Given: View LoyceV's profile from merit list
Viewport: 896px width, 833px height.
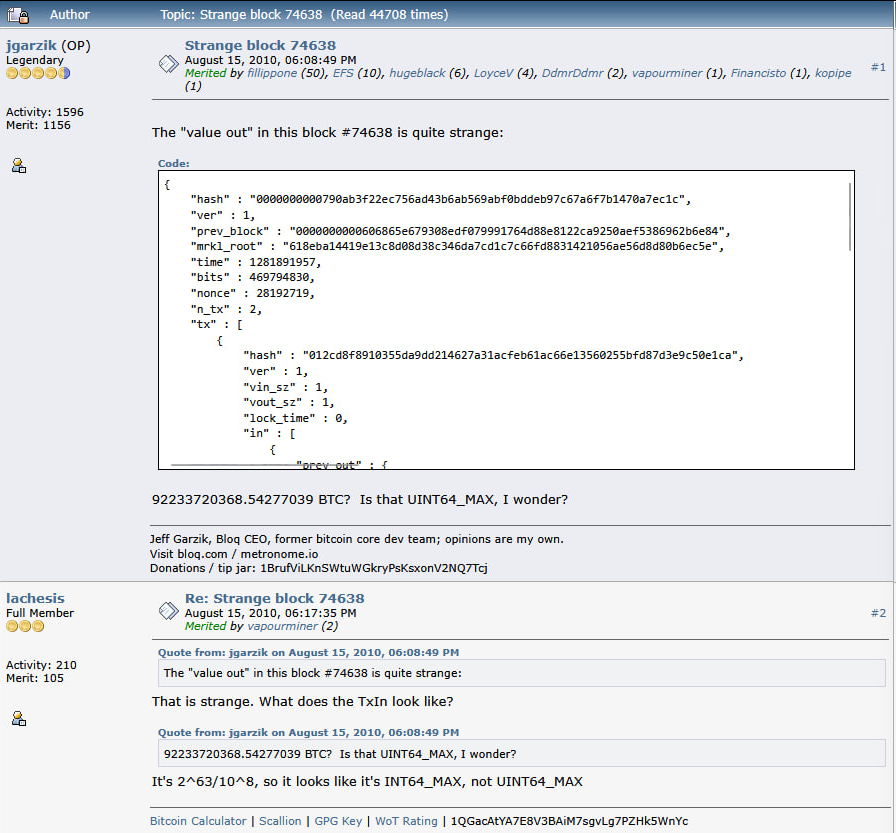Looking at the screenshot, I should (493, 73).
